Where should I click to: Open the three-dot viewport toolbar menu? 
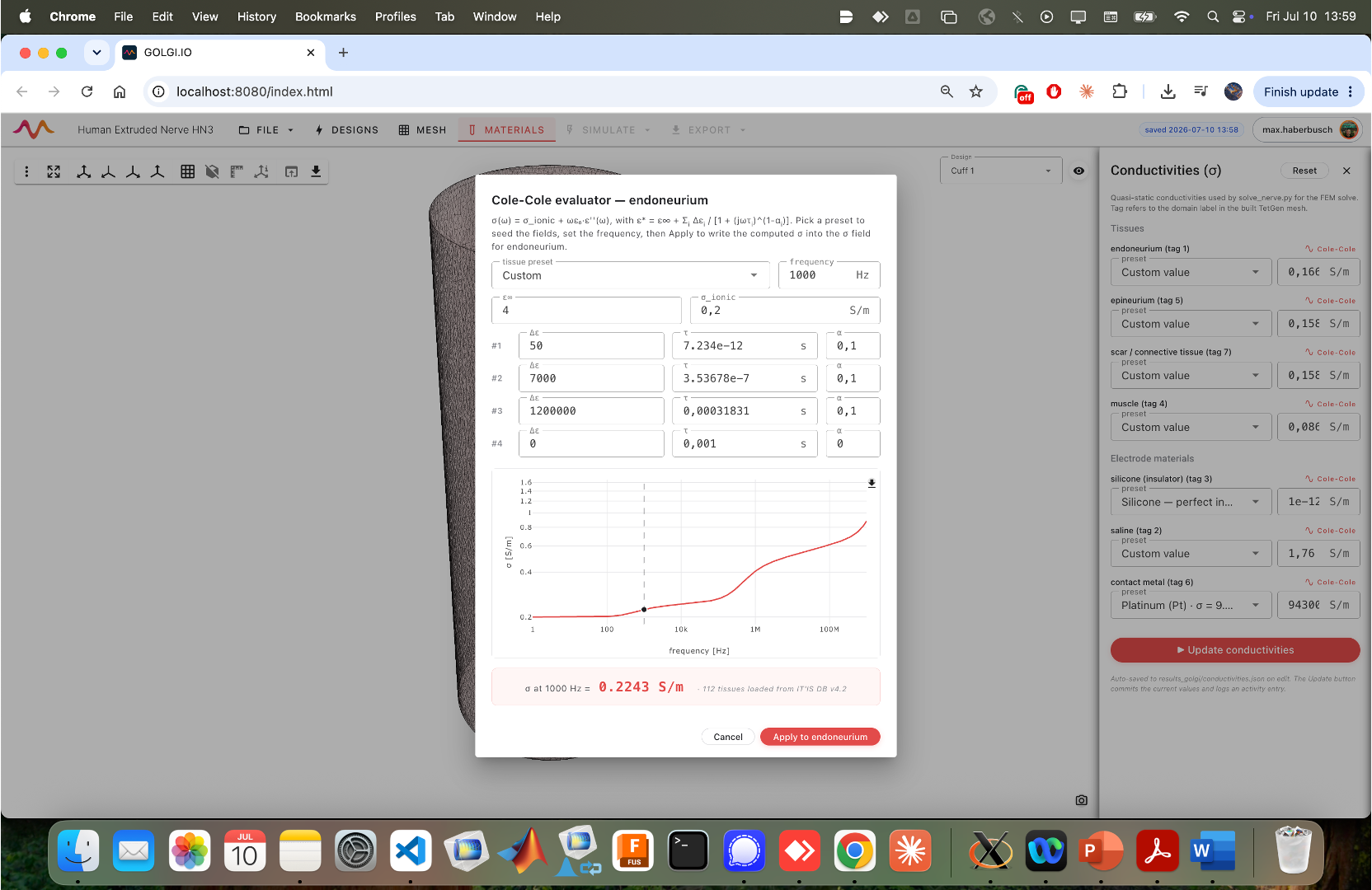26,171
